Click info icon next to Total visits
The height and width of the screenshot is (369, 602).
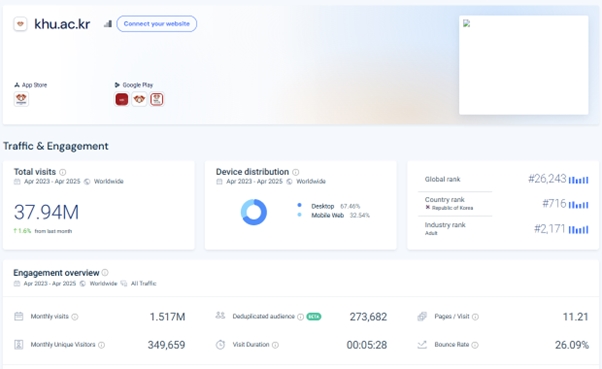click(63, 172)
